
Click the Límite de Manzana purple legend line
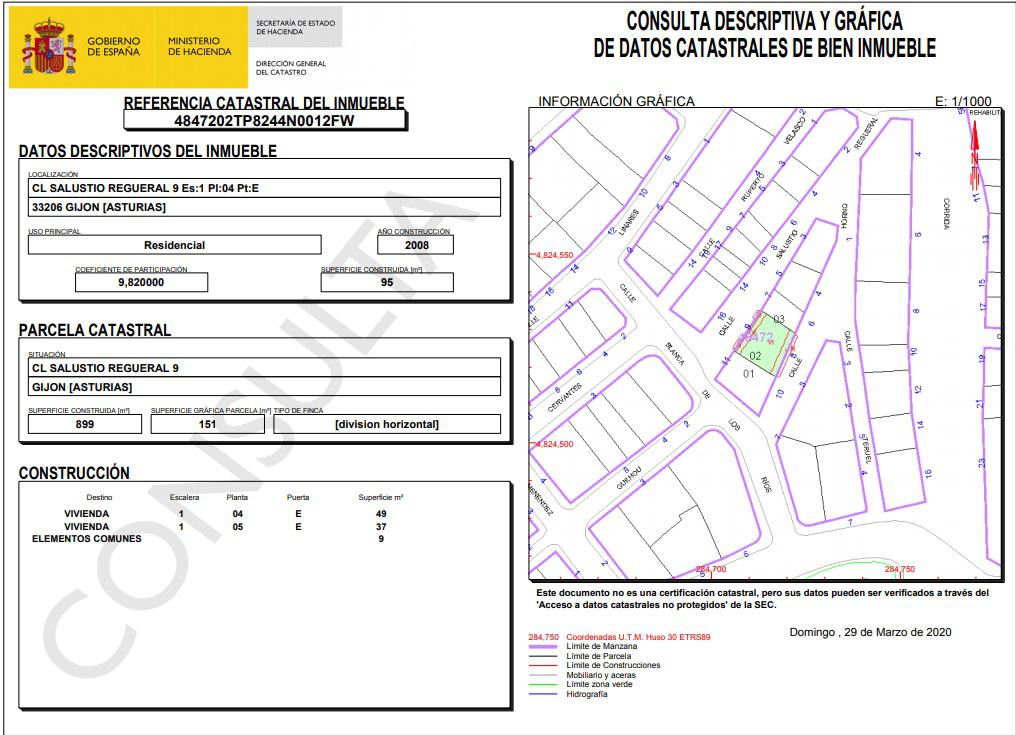coord(543,647)
